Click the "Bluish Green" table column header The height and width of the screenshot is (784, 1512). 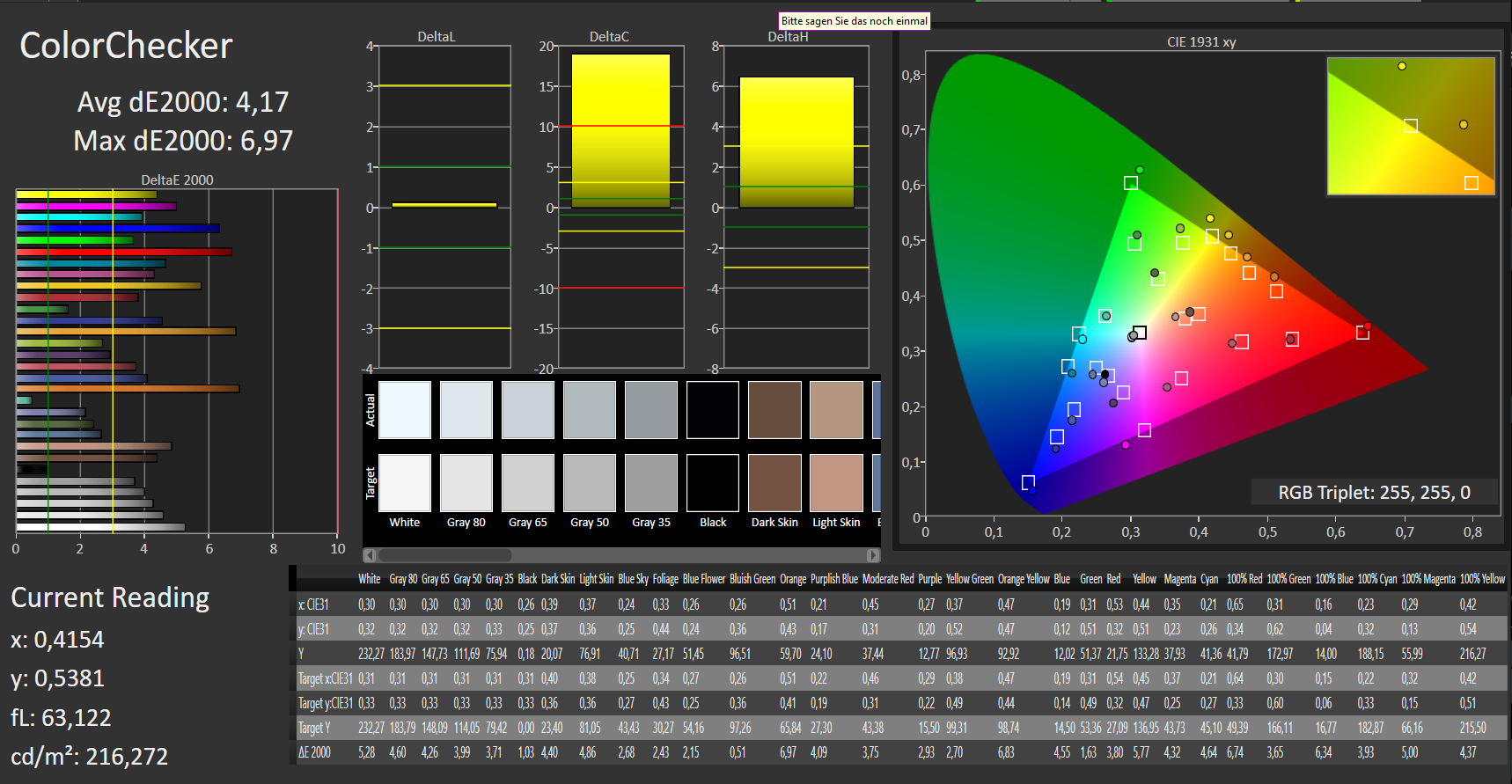752,579
